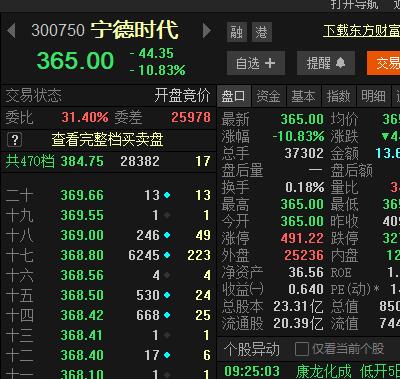Go to next stock with right arrow

[x=207, y=30]
